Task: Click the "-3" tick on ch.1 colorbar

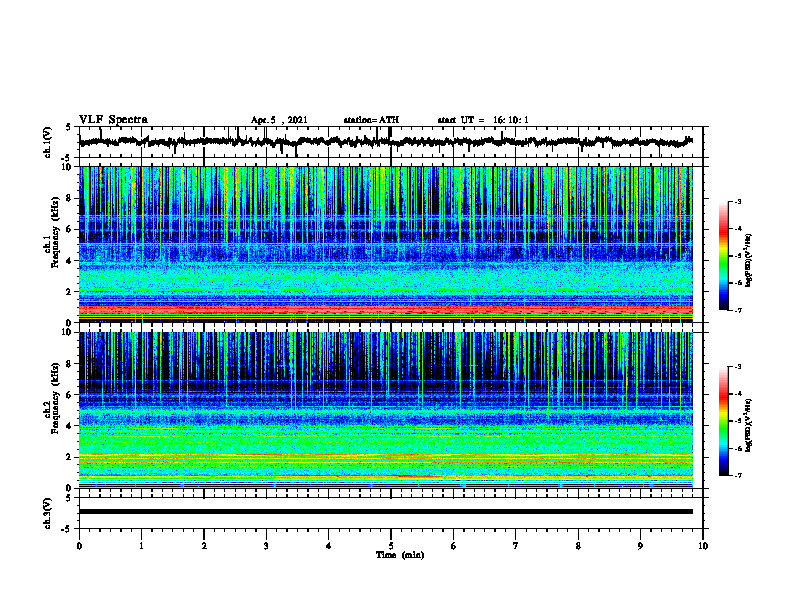Action: pos(738,201)
